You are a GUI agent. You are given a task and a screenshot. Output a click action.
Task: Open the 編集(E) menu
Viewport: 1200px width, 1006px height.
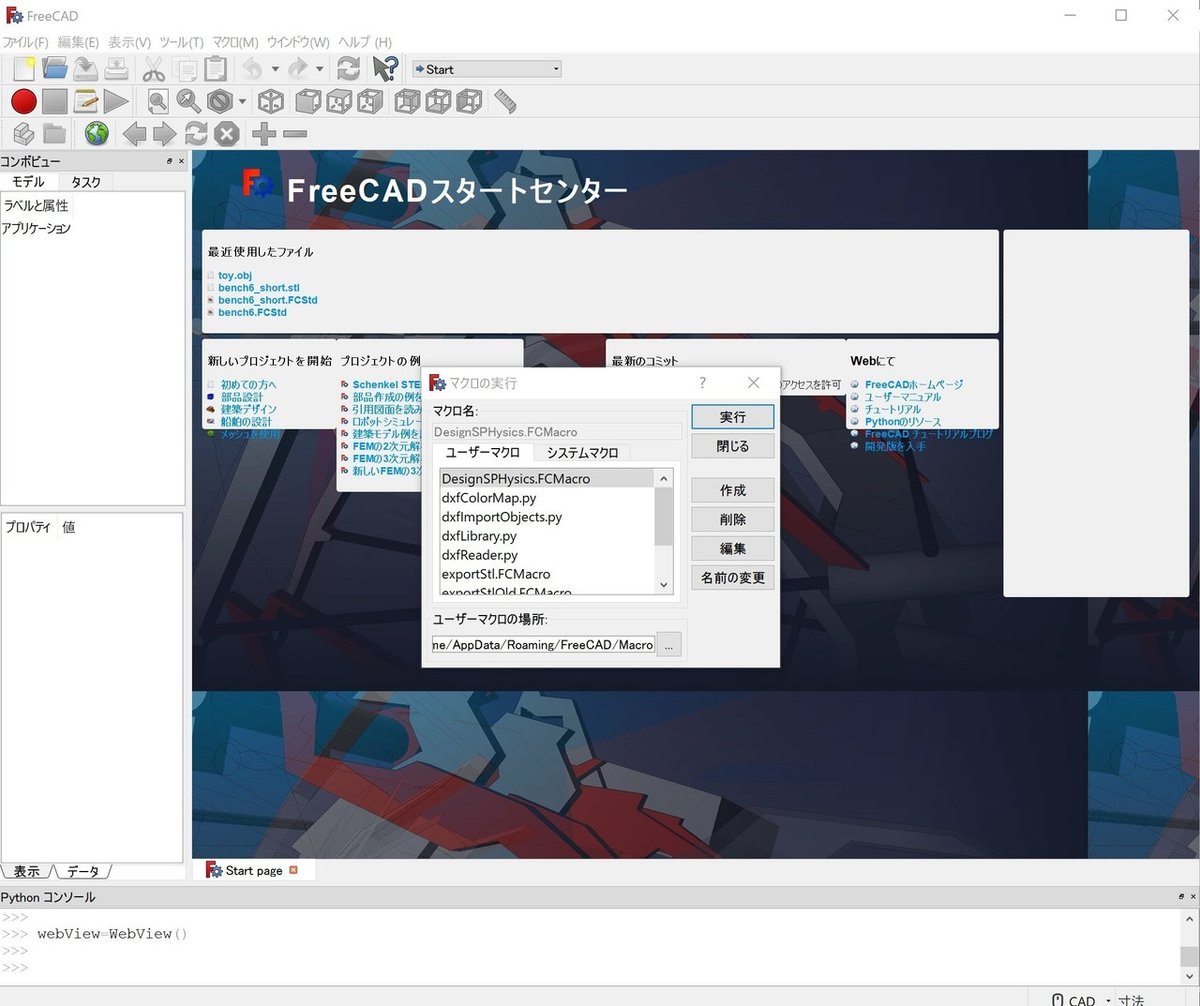[78, 42]
